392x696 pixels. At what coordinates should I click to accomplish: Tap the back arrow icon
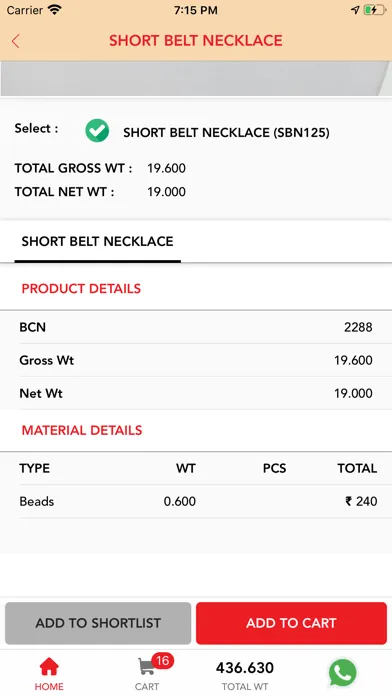(16, 41)
